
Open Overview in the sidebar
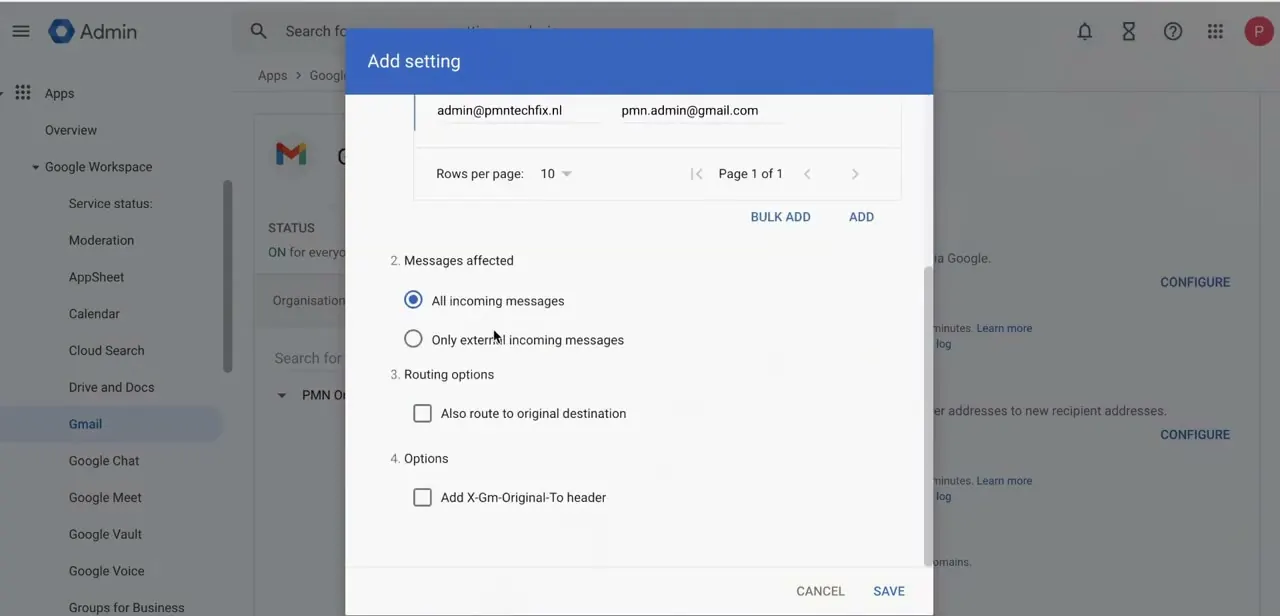[x=71, y=130]
